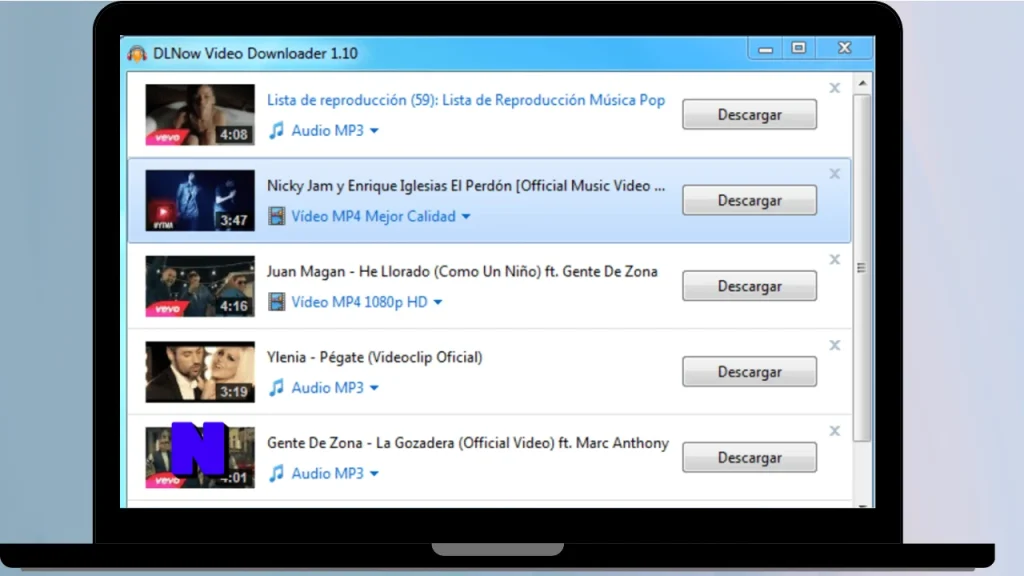
Task: Select title Juan Magan - He Llorado
Action: coord(462,271)
